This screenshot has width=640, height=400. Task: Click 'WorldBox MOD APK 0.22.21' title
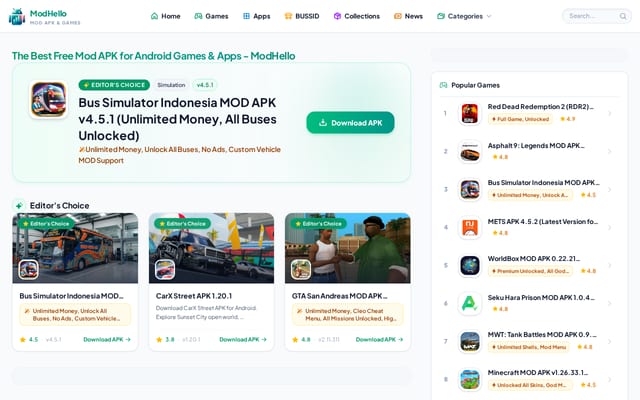[533, 258]
